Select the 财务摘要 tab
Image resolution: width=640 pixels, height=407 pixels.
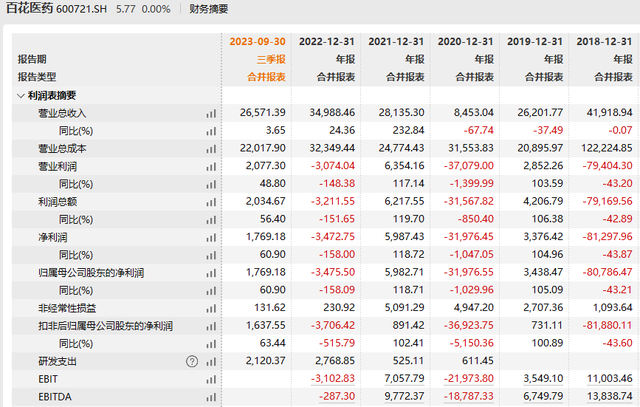point(209,9)
